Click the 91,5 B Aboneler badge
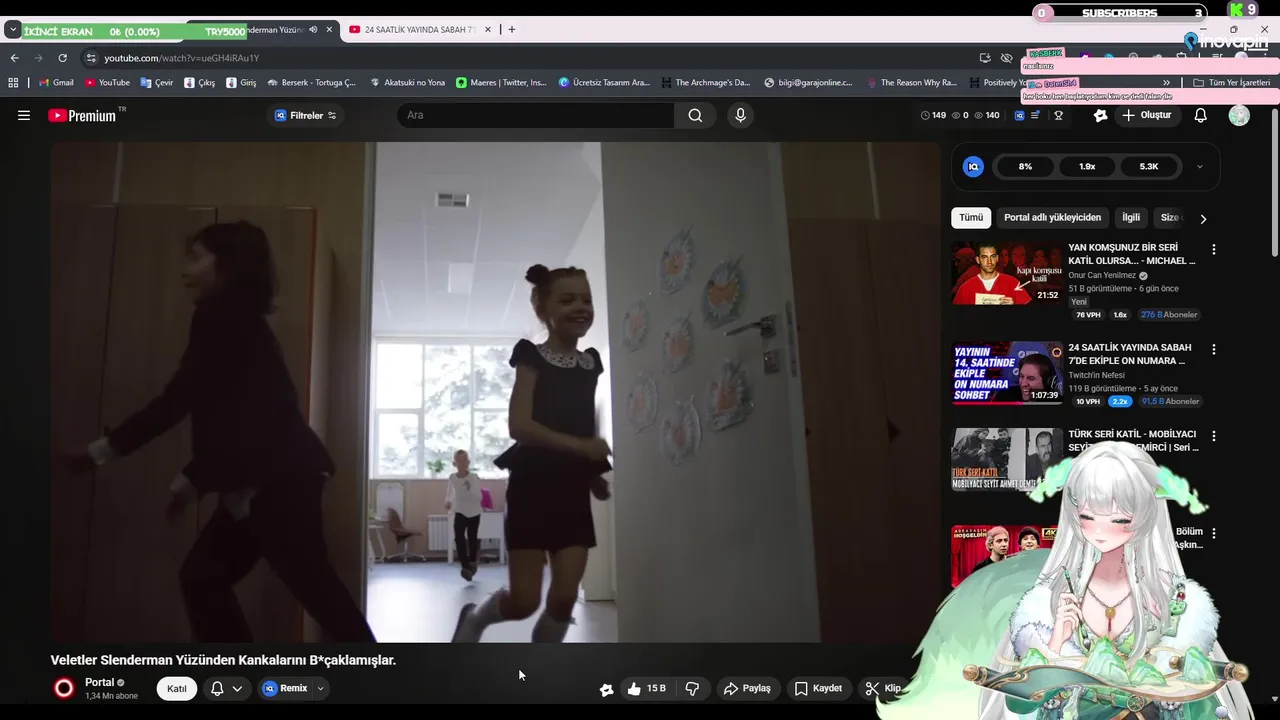Viewport: 1280px width, 720px height. (x=1170, y=402)
